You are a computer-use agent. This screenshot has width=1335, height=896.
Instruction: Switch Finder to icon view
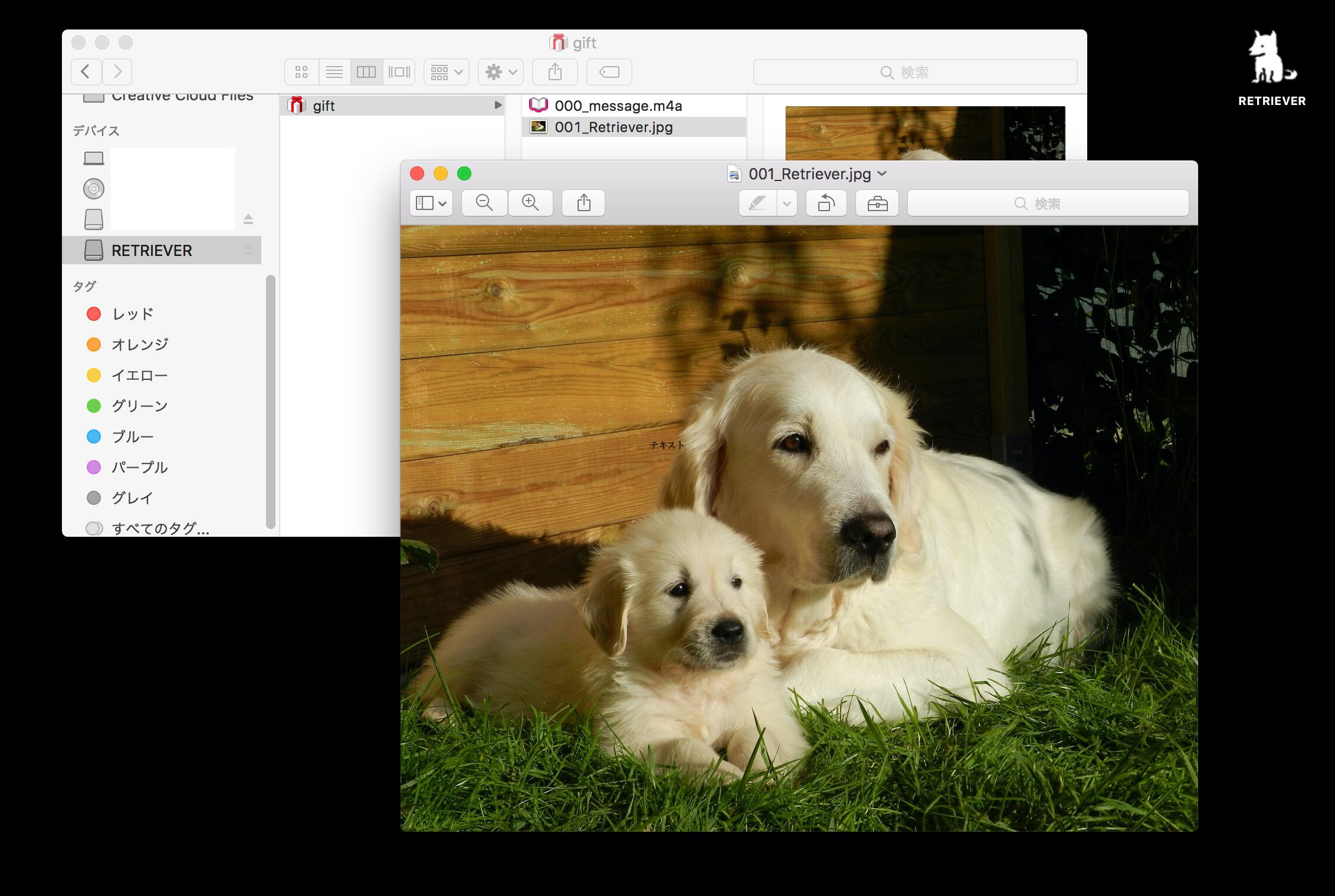click(301, 72)
